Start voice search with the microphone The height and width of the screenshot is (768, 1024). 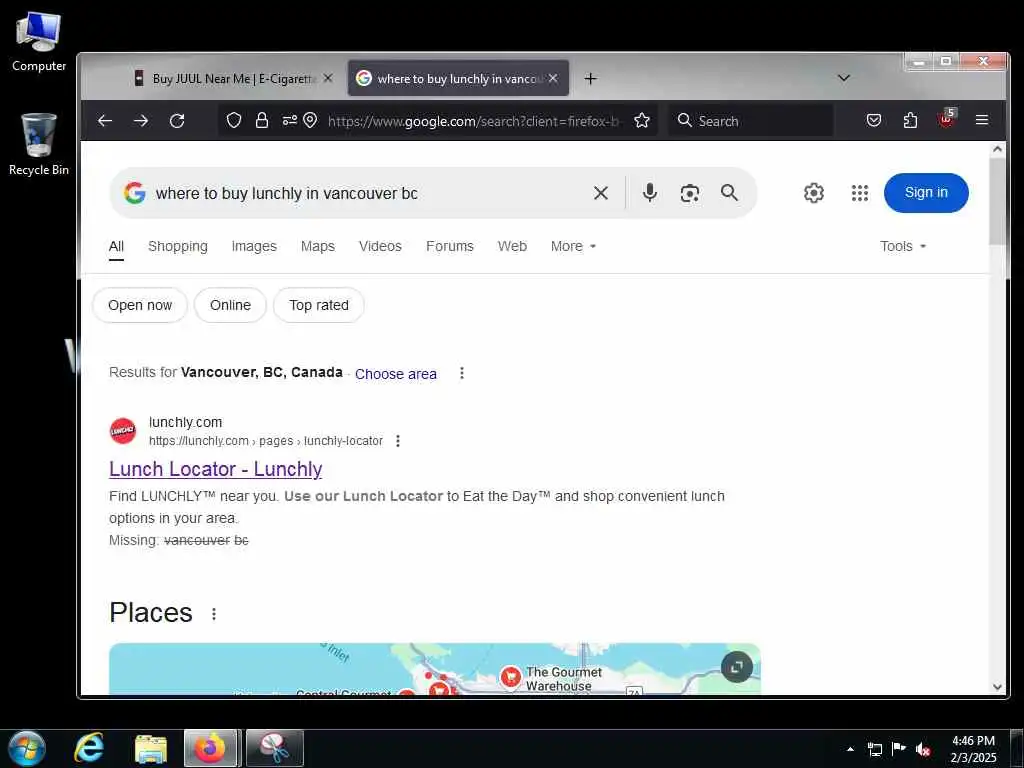pyautogui.click(x=650, y=193)
